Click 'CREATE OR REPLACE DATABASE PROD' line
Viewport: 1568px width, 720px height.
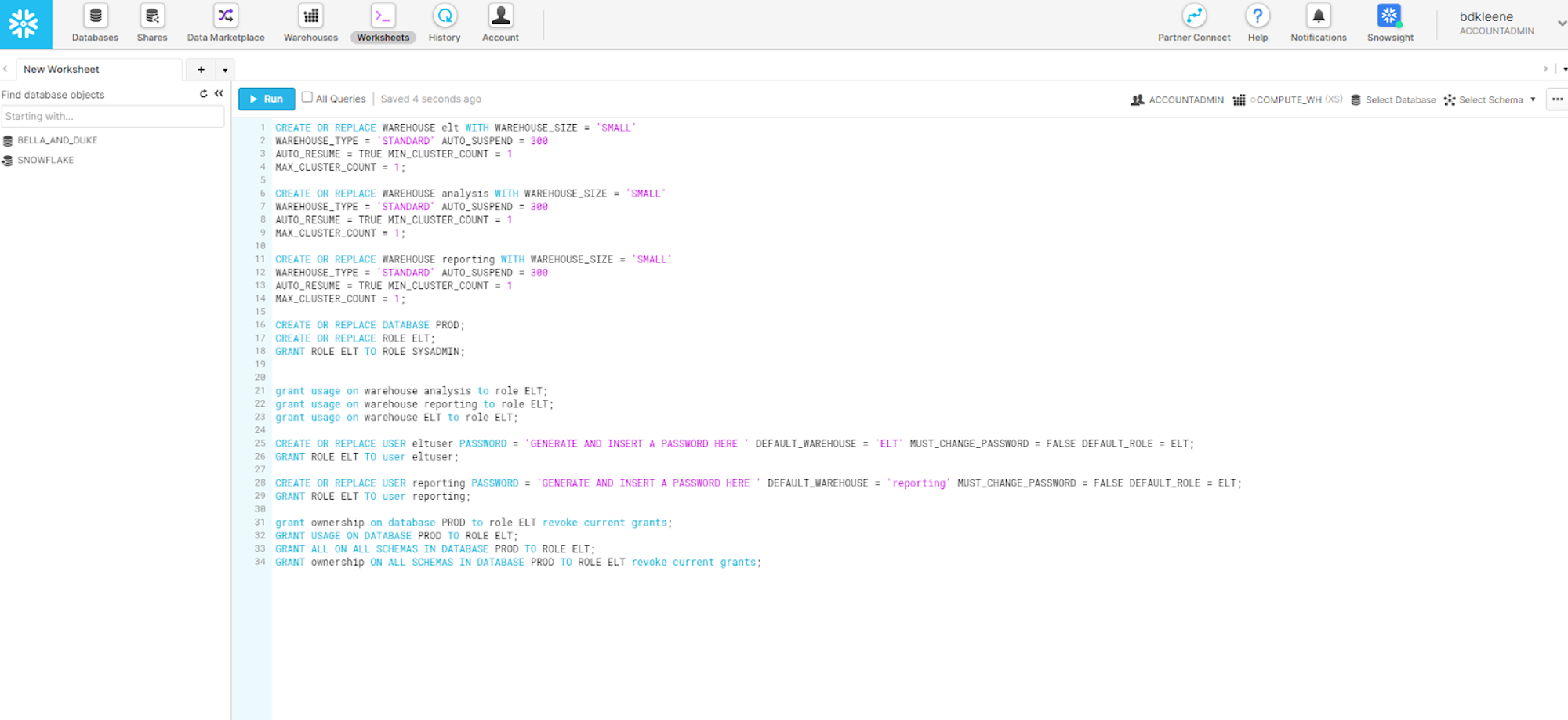click(370, 325)
